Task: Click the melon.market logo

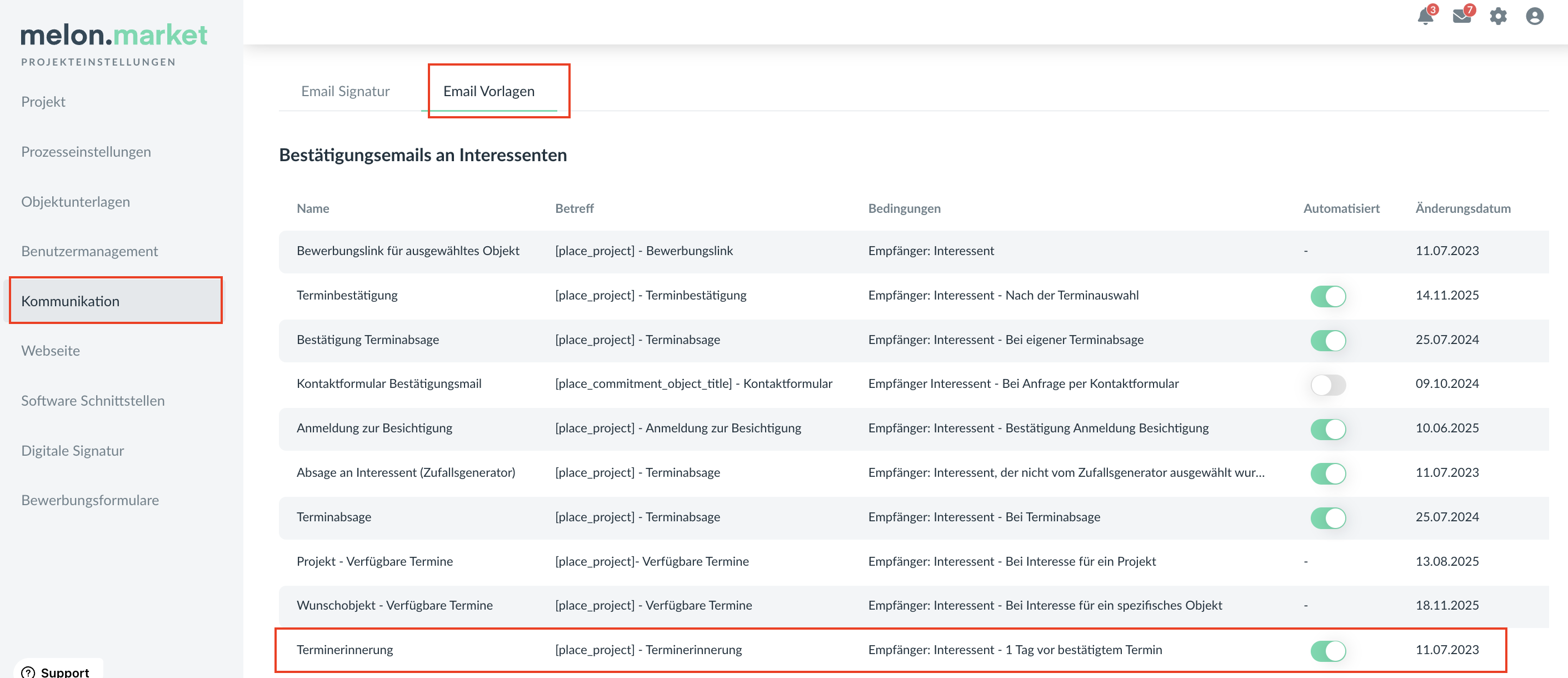Action: point(114,36)
